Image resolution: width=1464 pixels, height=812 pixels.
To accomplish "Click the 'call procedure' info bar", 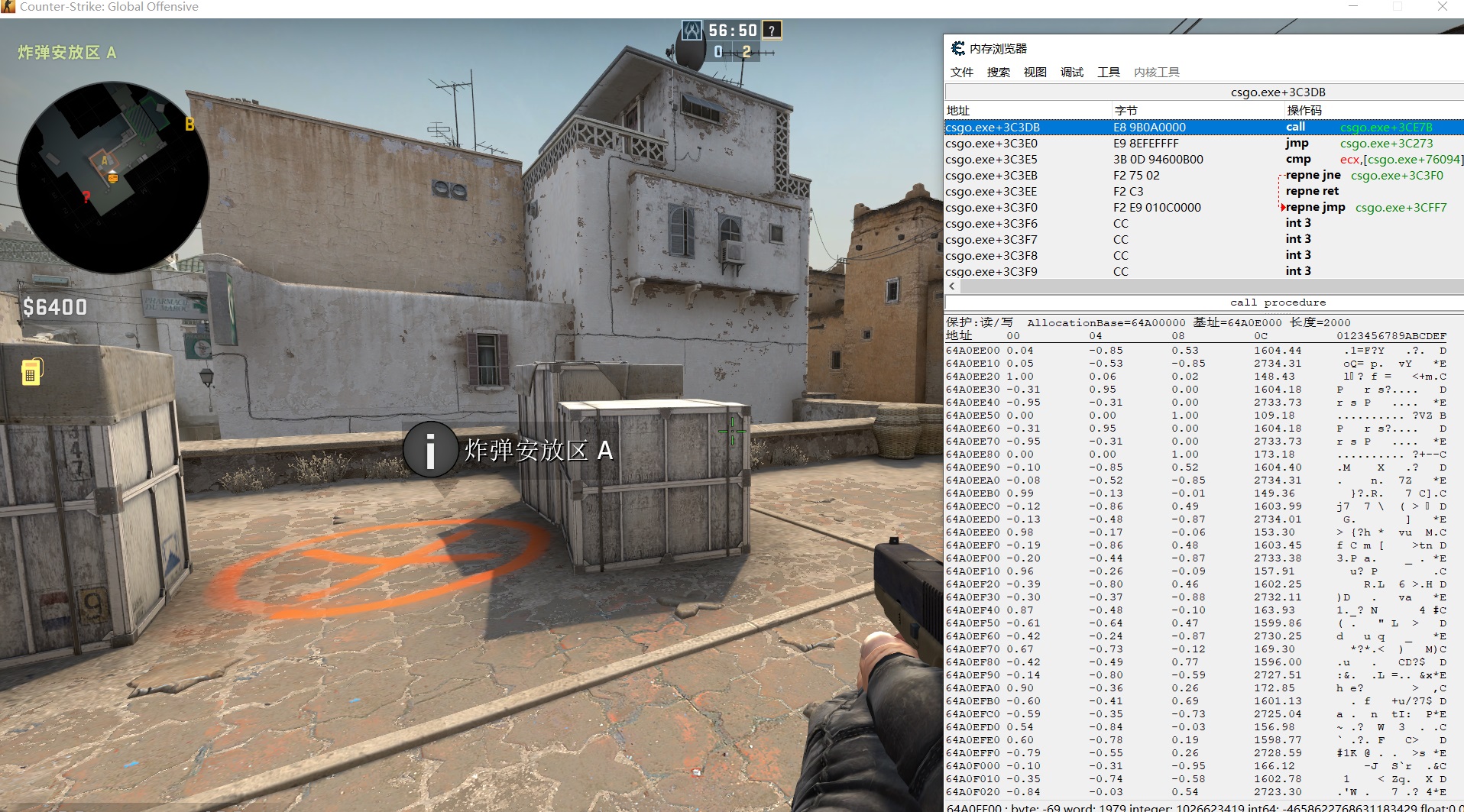I will coord(1204,302).
